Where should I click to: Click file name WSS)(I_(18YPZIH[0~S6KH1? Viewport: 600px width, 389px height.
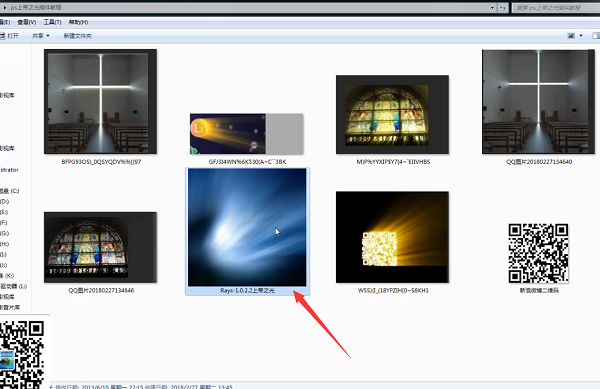(x=393, y=290)
